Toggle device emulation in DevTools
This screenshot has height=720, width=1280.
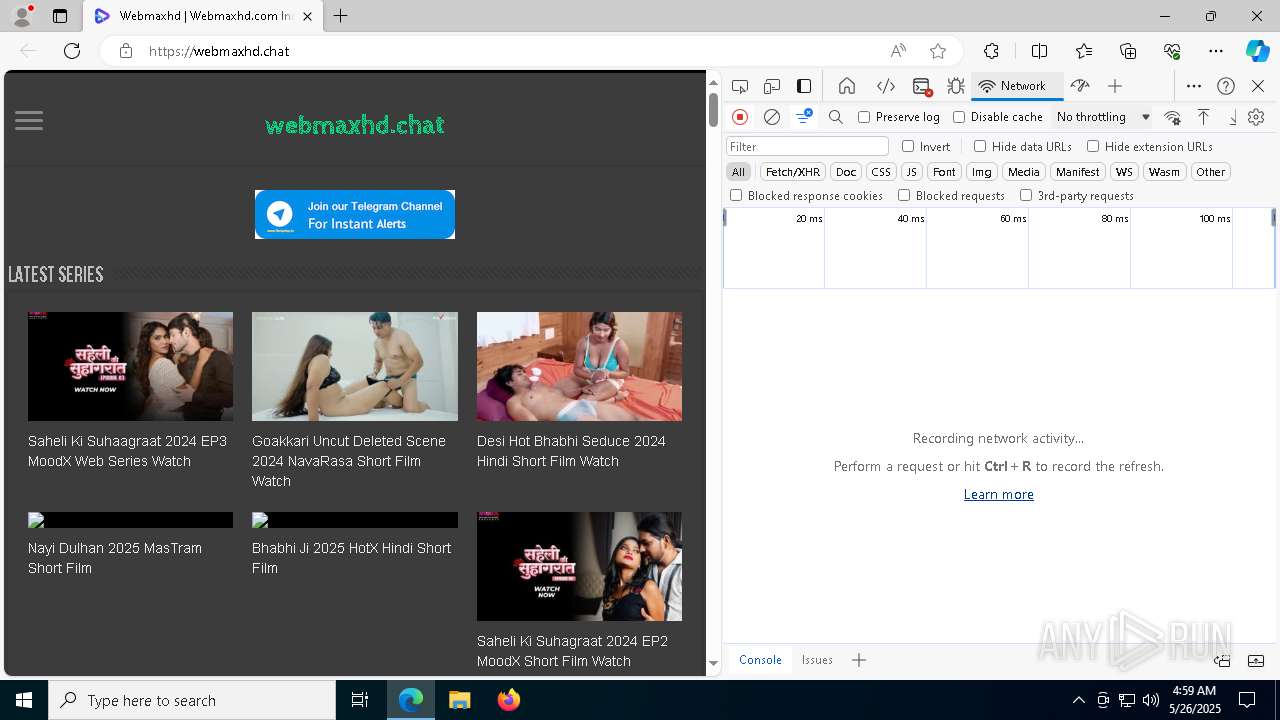pyautogui.click(x=772, y=86)
